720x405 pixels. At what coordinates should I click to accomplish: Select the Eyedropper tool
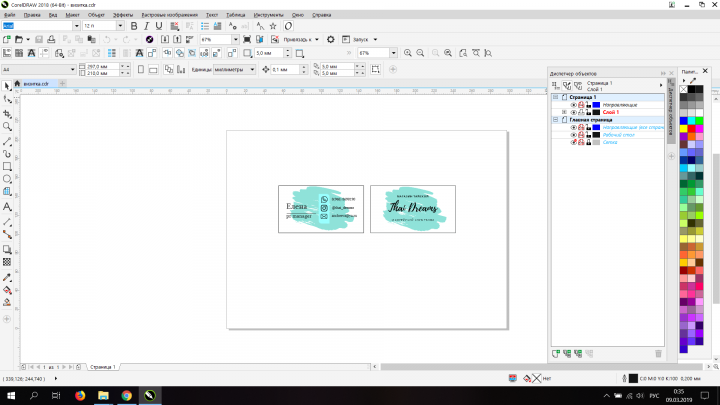coord(7,277)
